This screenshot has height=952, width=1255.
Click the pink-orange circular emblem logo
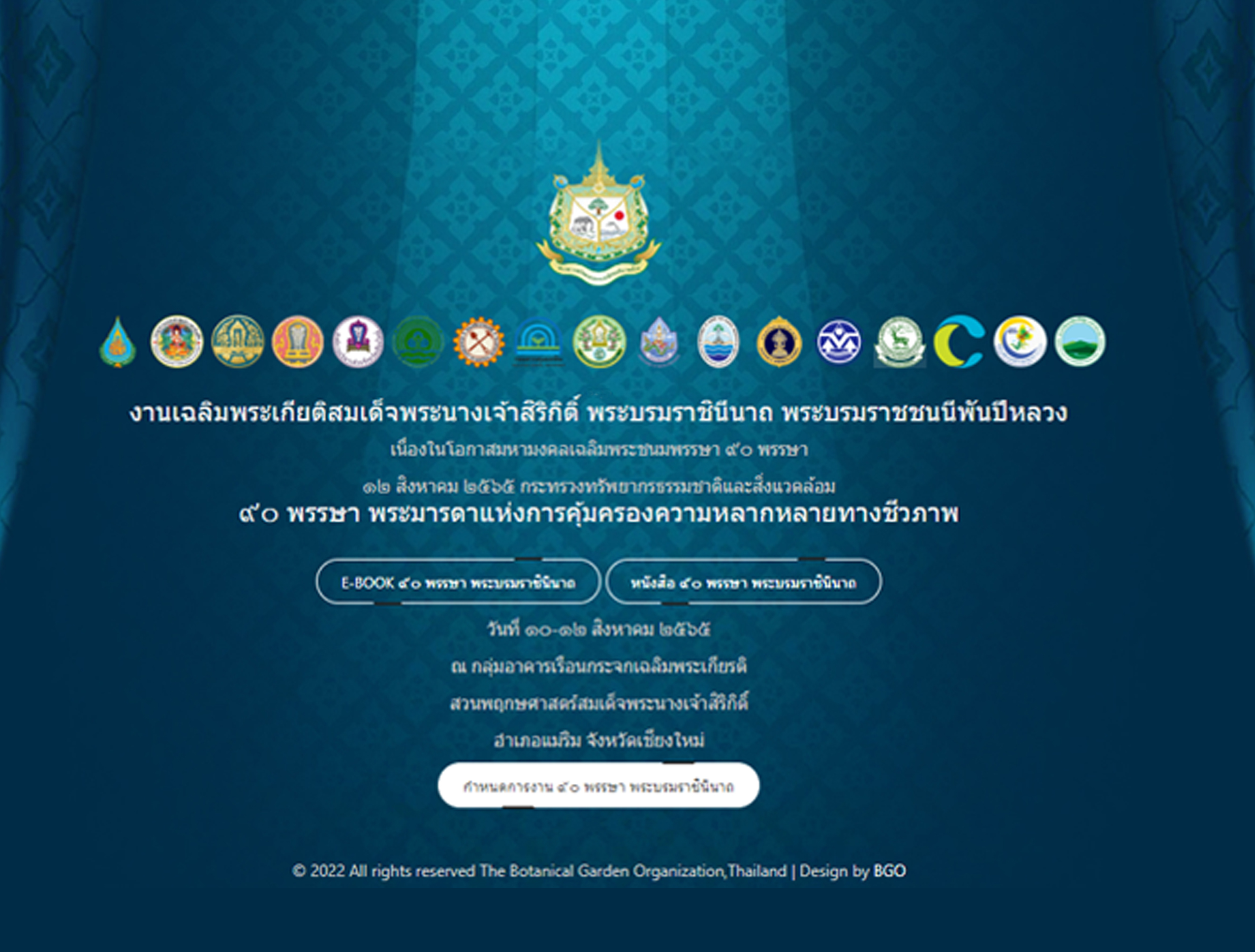coord(297,341)
